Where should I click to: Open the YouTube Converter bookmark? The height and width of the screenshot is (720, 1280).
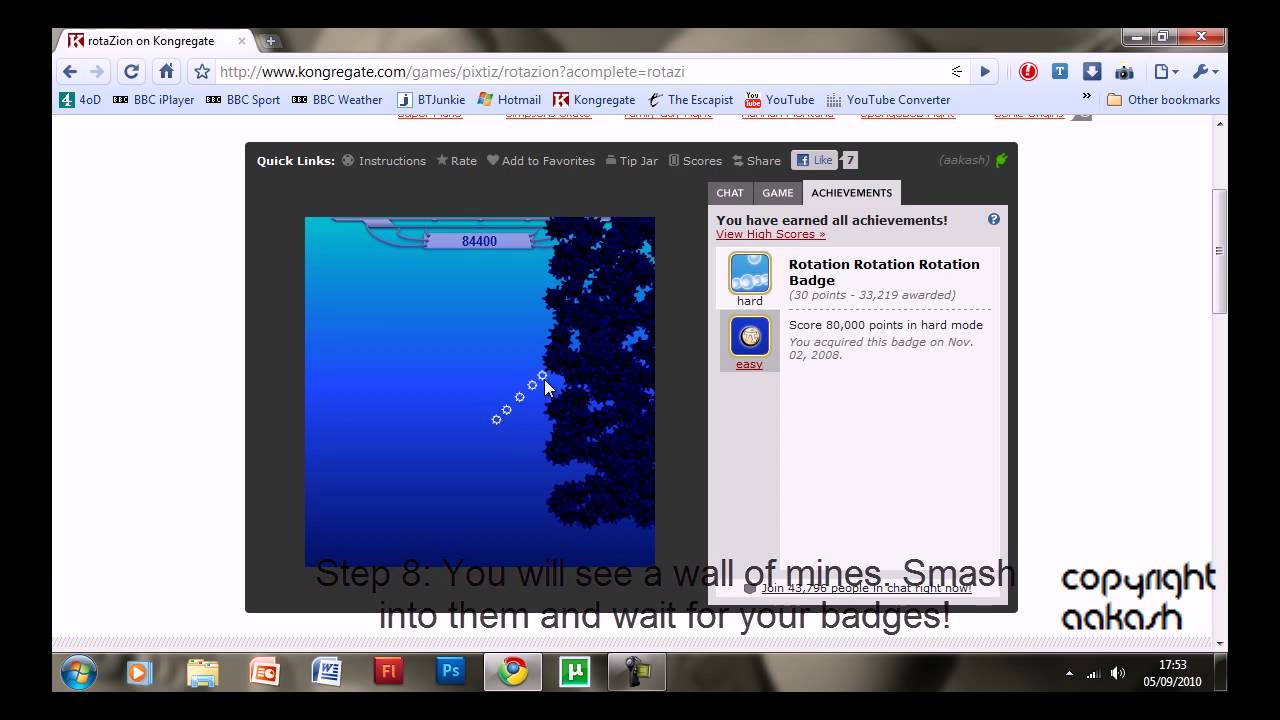click(887, 100)
